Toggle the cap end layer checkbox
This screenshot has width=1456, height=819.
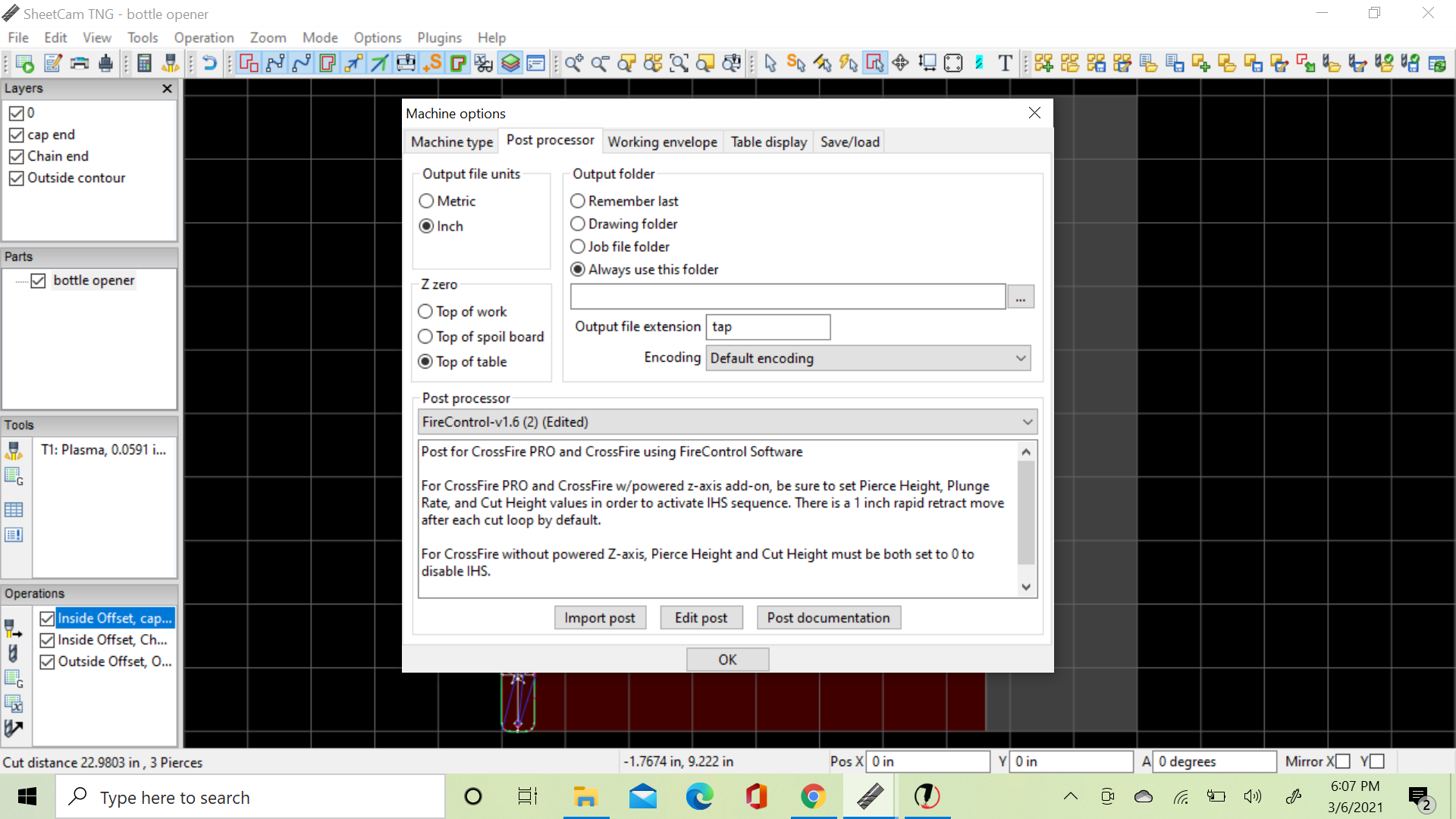point(17,135)
